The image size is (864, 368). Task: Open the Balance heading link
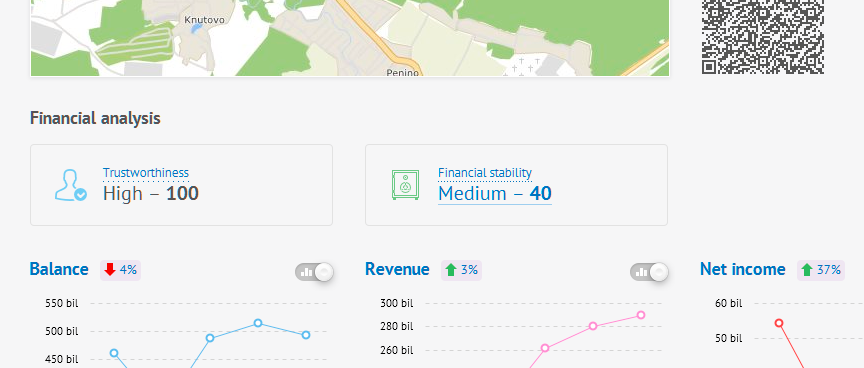coord(59,269)
